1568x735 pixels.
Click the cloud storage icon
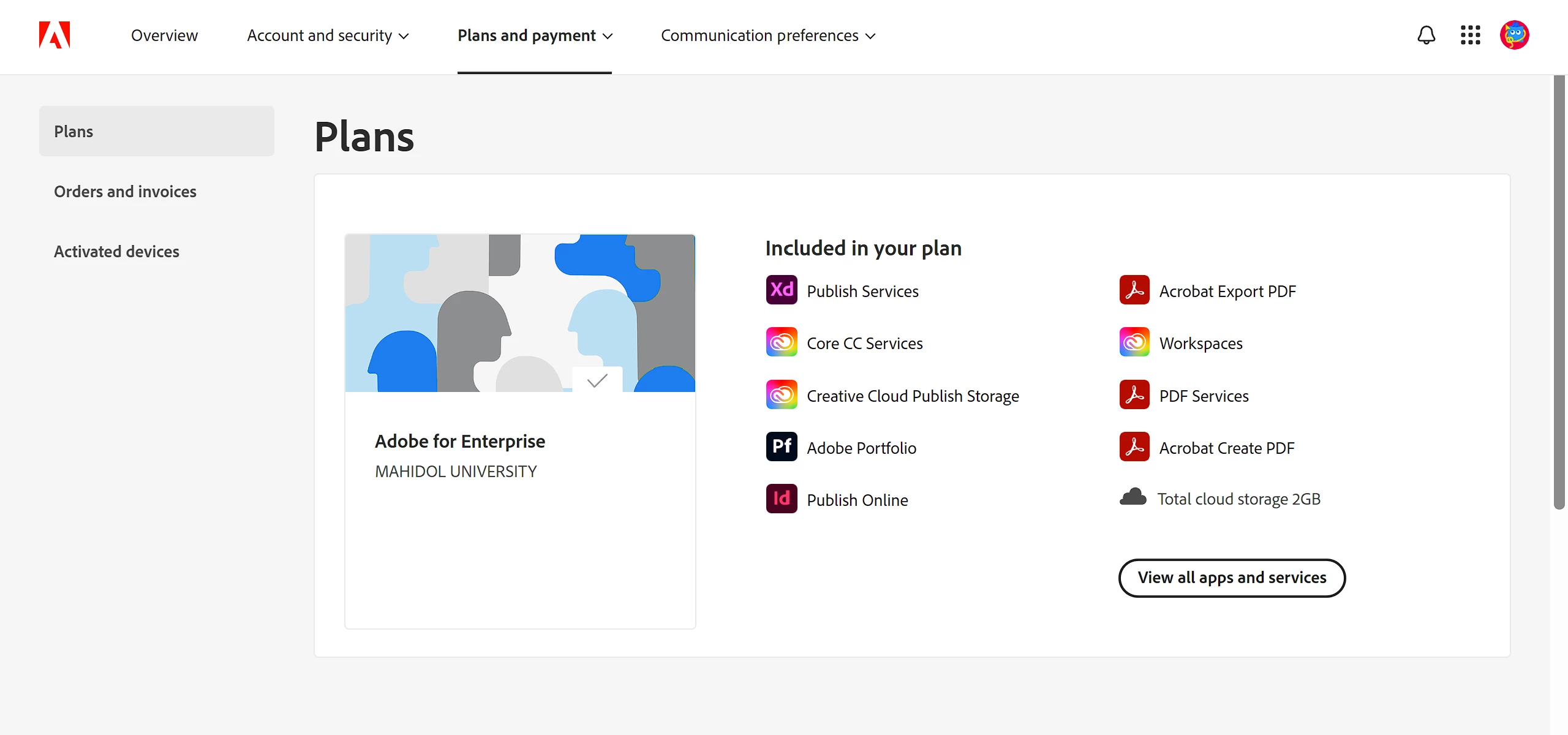point(1133,497)
